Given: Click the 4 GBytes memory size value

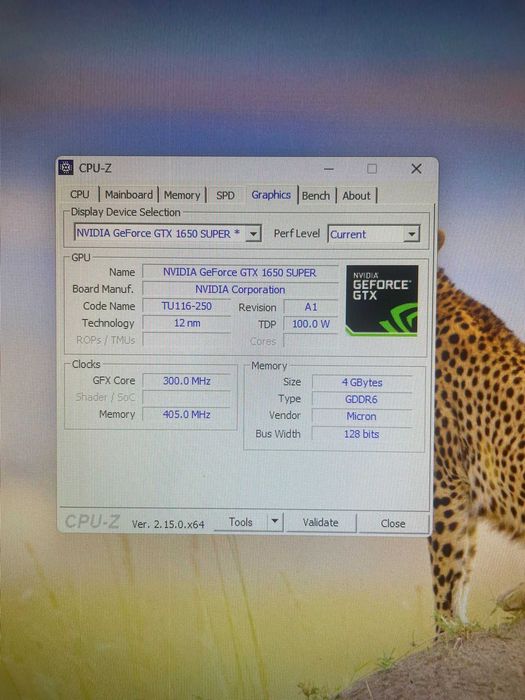Looking at the screenshot, I should point(362,383).
